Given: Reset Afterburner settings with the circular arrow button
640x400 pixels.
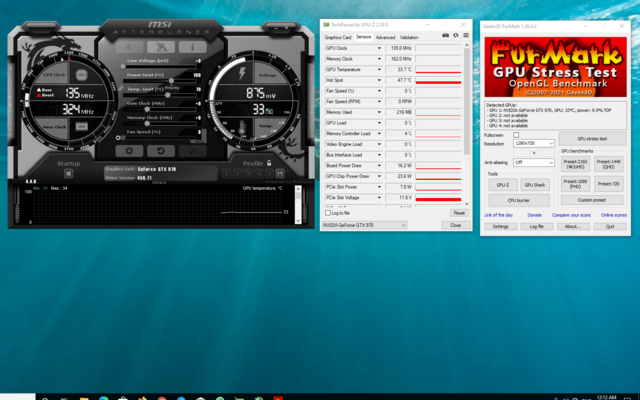Looking at the screenshot, I should 161,151.
